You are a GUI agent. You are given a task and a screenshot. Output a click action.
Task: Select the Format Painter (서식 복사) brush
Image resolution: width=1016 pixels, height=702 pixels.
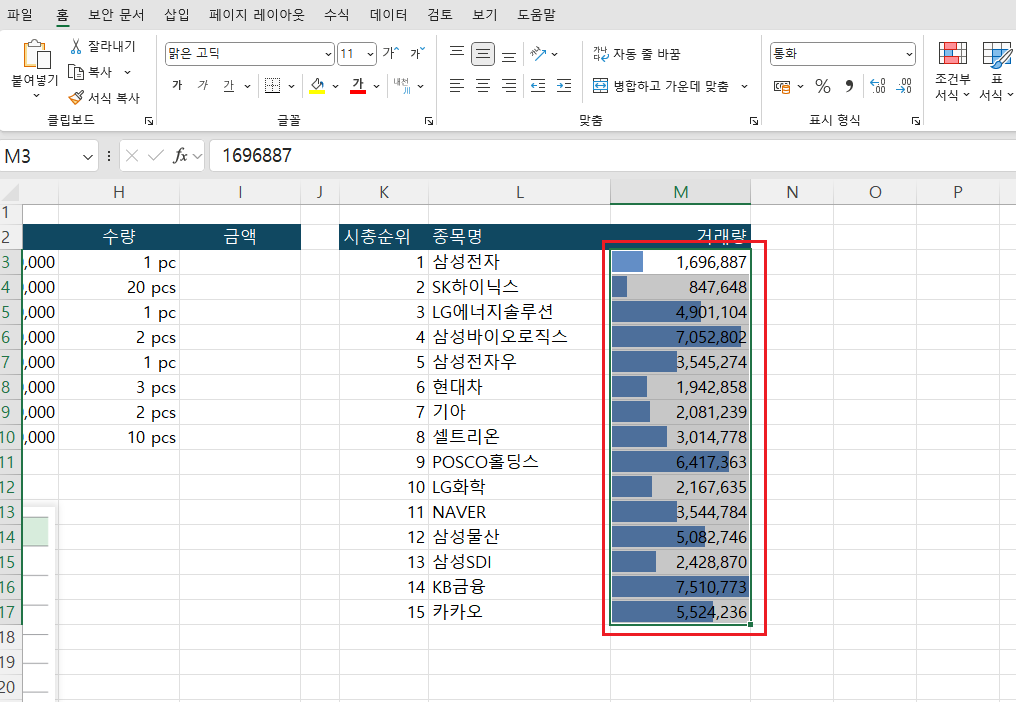76,97
